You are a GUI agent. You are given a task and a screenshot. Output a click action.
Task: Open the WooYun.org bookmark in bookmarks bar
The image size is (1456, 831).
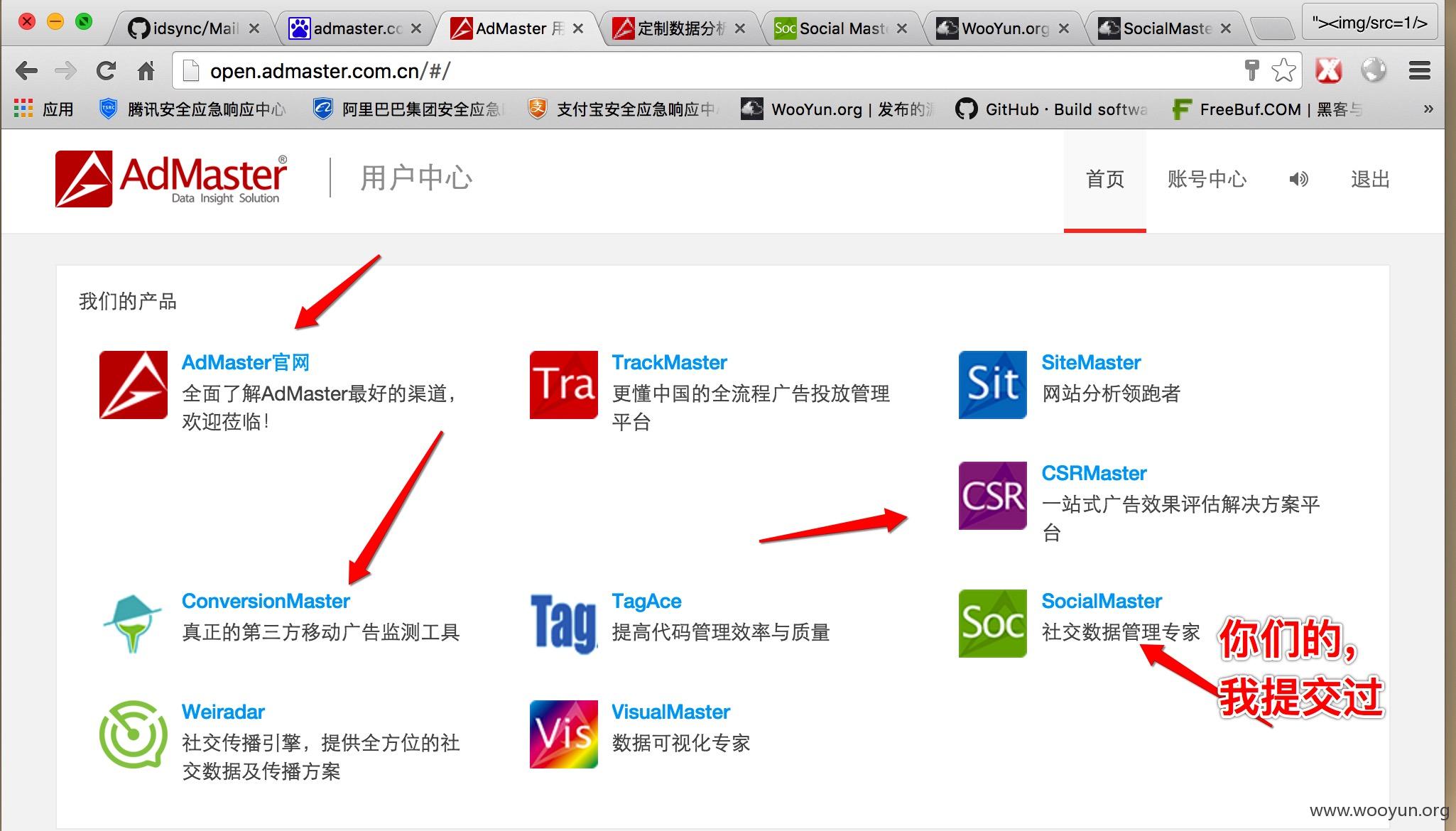pyautogui.click(x=837, y=109)
